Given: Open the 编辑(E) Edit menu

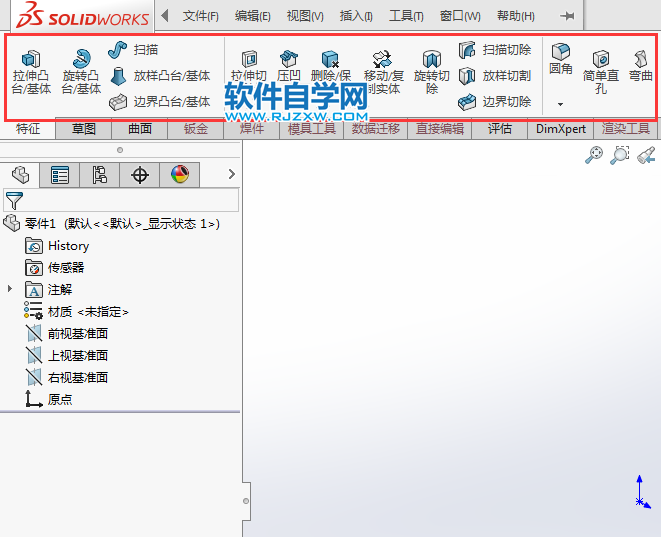Looking at the screenshot, I should click(x=253, y=16).
